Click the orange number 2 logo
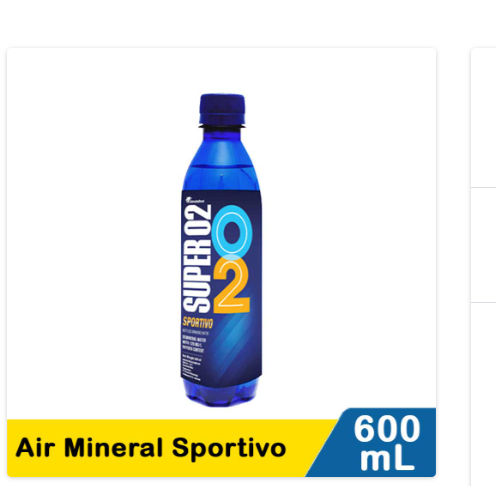Image resolution: width=496 pixels, height=496 pixels. (x=232, y=286)
